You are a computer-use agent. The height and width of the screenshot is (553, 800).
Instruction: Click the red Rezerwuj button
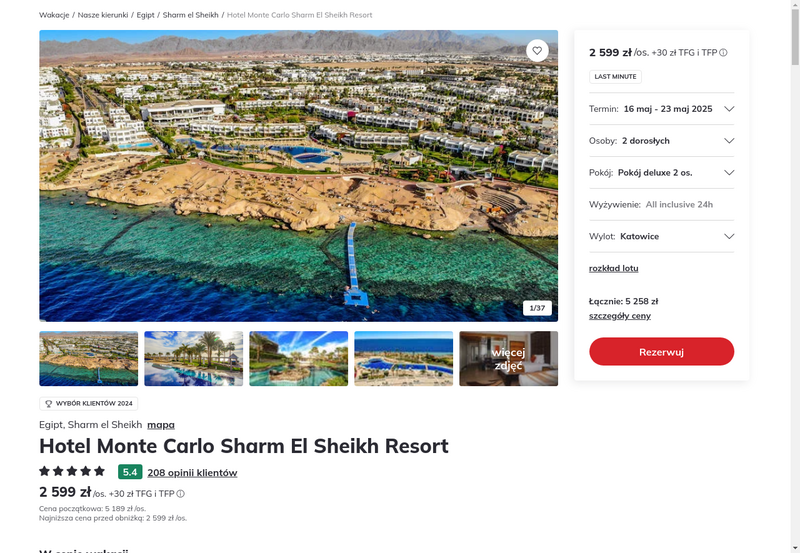[x=661, y=351]
